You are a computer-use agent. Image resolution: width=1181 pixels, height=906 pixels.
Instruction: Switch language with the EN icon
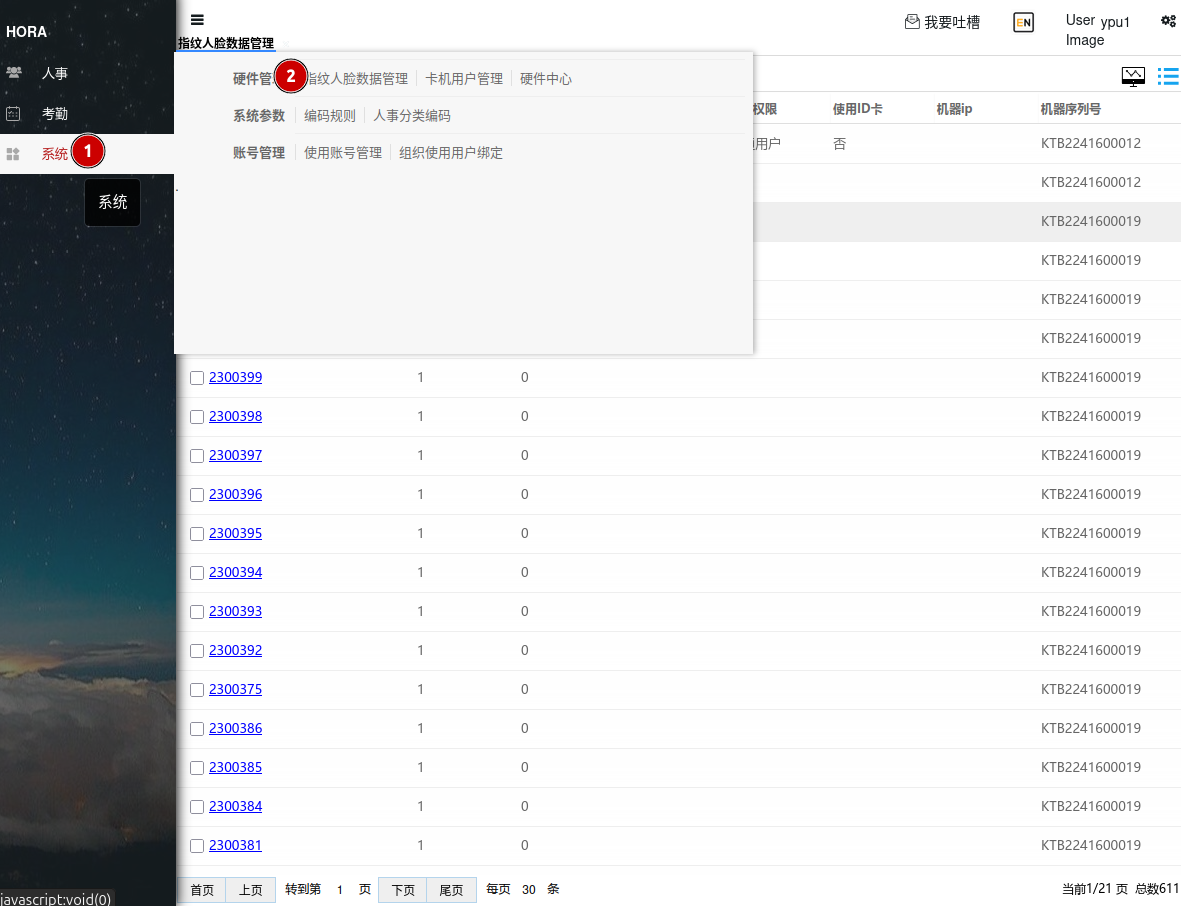point(1023,22)
